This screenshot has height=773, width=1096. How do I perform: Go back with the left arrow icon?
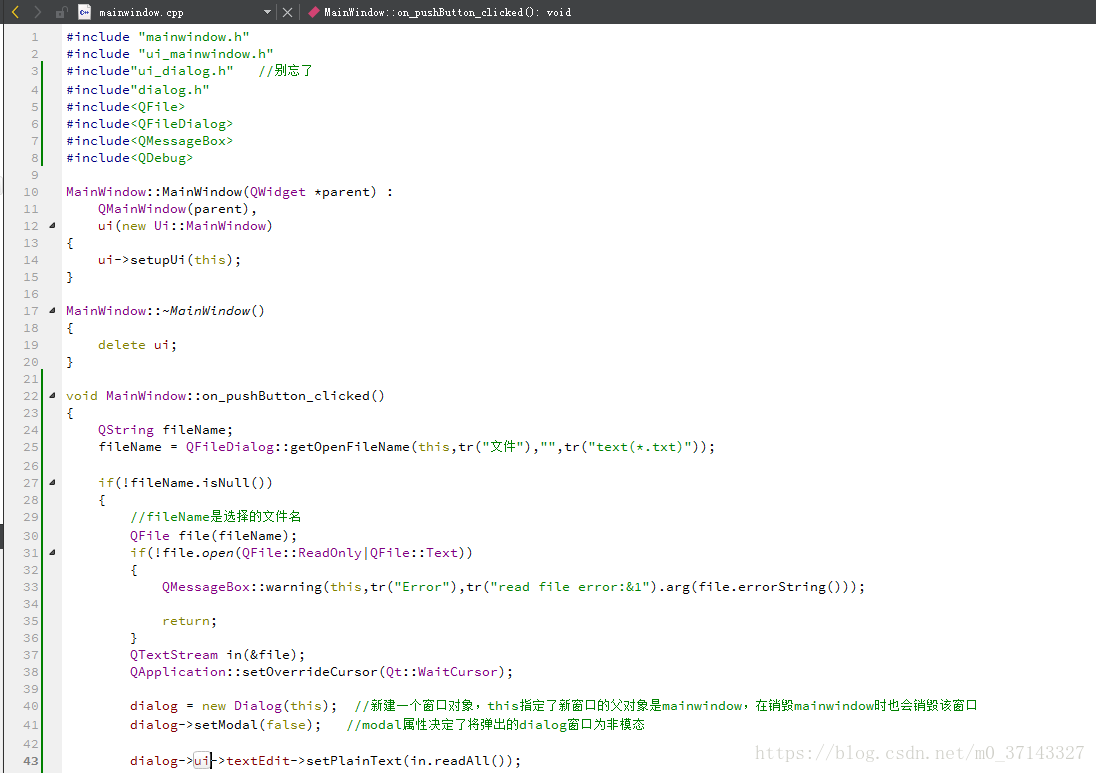[15, 12]
